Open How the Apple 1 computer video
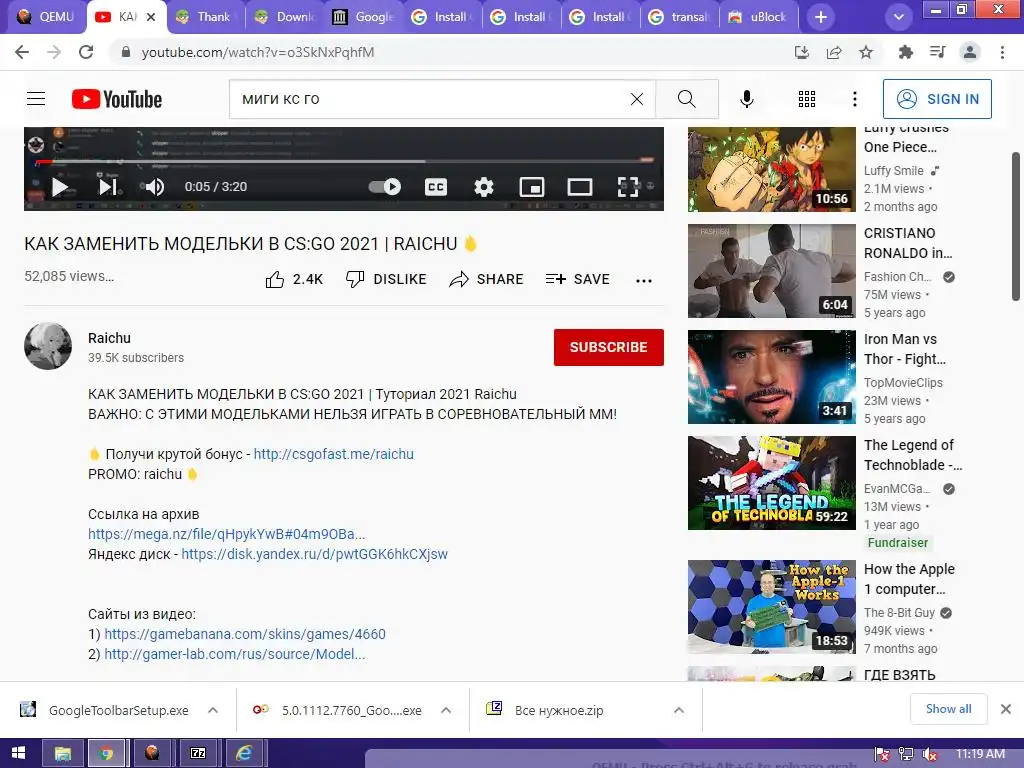 point(771,607)
